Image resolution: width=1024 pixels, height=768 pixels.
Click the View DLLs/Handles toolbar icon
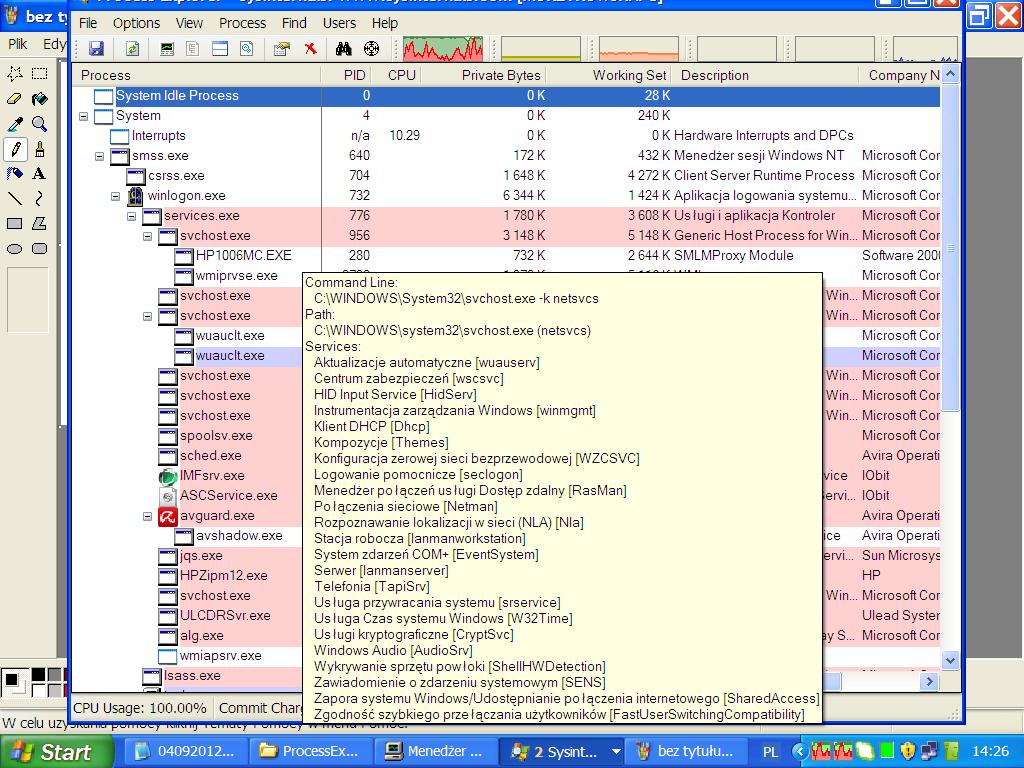pos(246,48)
